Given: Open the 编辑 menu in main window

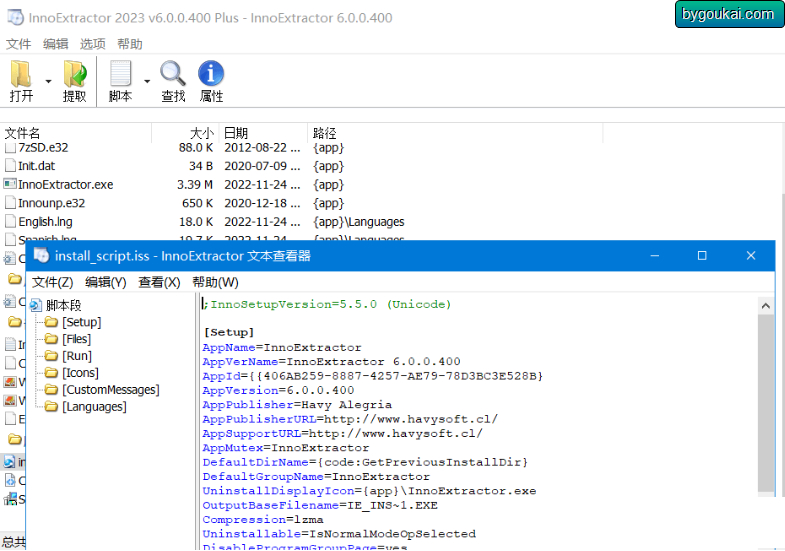Looking at the screenshot, I should pyautogui.click(x=56, y=44).
